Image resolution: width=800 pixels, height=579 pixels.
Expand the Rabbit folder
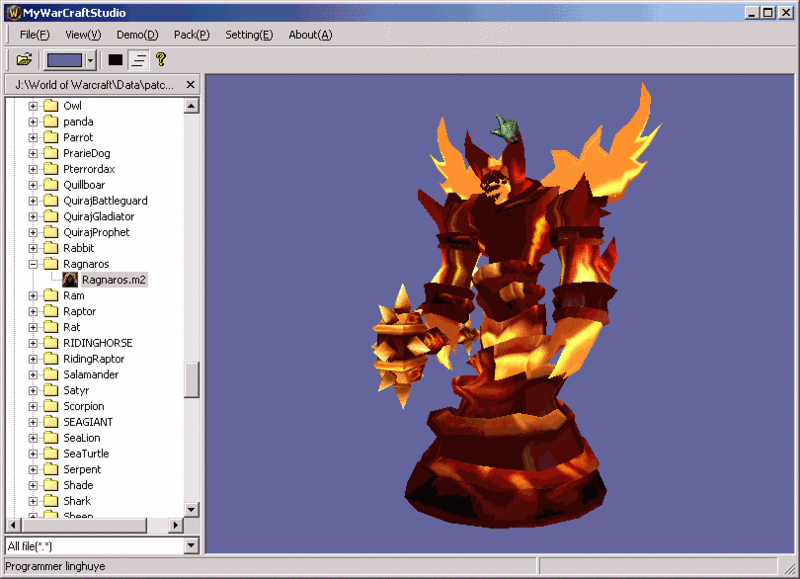[33, 248]
